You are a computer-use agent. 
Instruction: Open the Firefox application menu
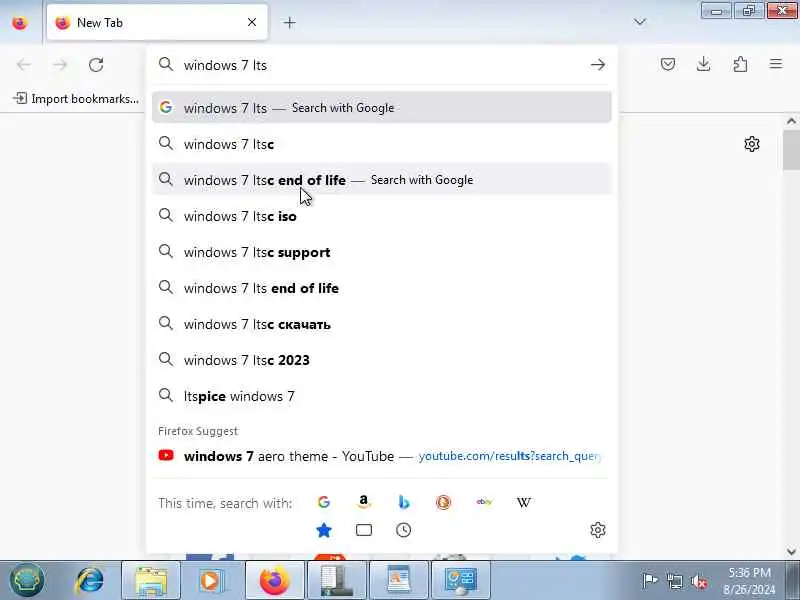coord(776,64)
